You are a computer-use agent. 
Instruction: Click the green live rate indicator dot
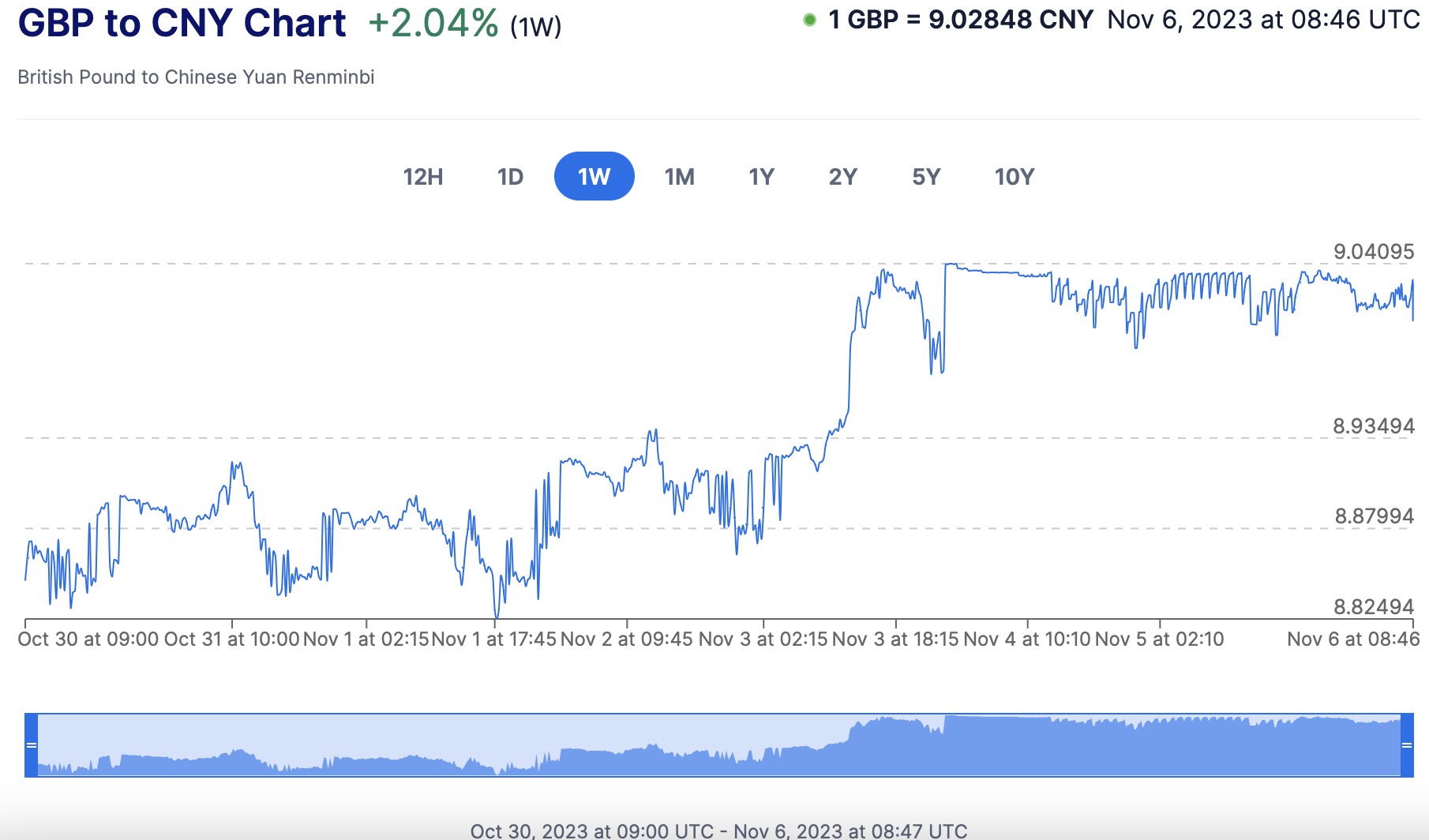(809, 21)
